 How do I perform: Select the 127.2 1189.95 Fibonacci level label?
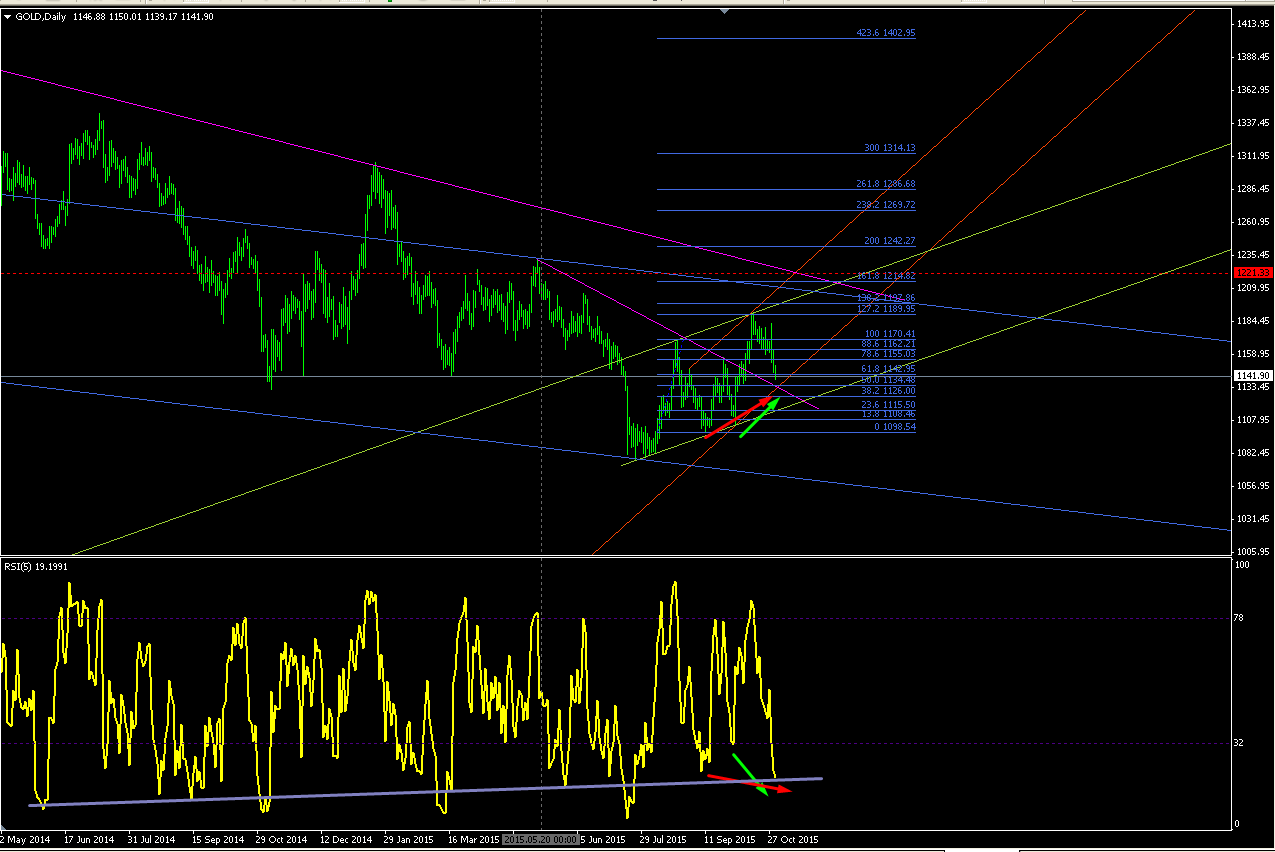pos(885,309)
